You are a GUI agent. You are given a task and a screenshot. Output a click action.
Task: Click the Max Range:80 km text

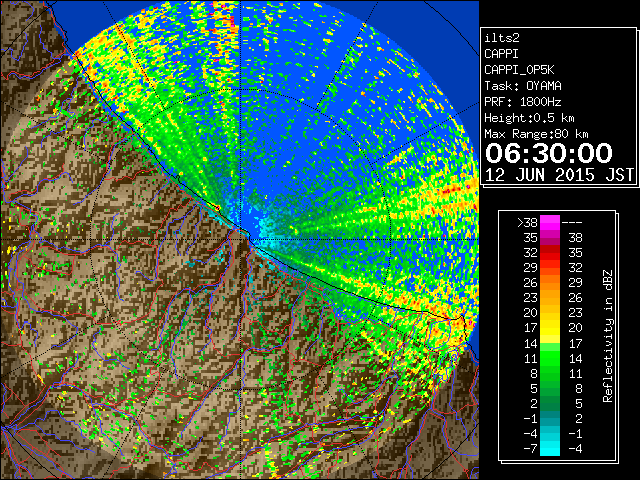pos(536,134)
